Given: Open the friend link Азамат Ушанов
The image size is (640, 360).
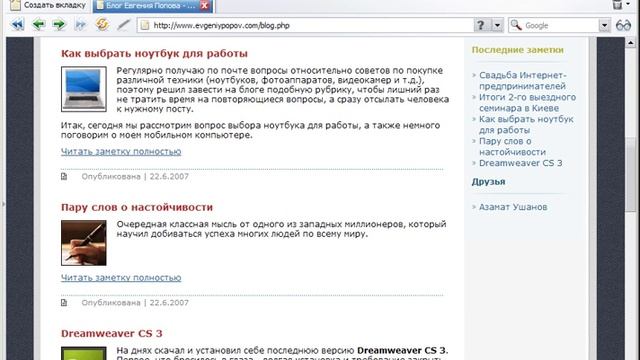Looking at the screenshot, I should pyautogui.click(x=513, y=207).
